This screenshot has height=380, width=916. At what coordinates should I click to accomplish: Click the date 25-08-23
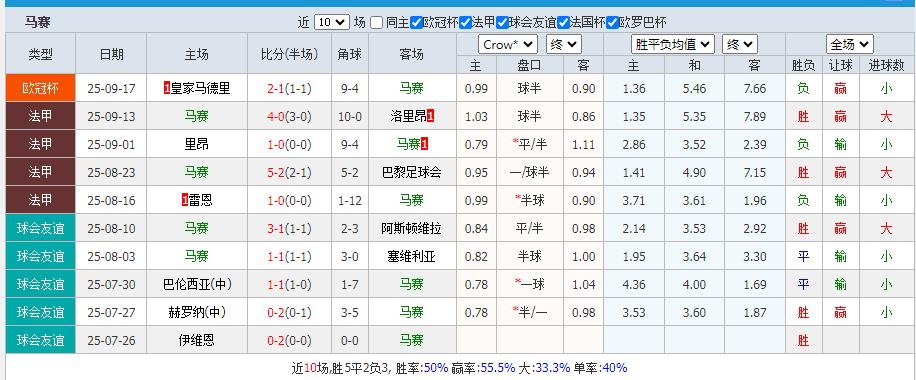111,172
